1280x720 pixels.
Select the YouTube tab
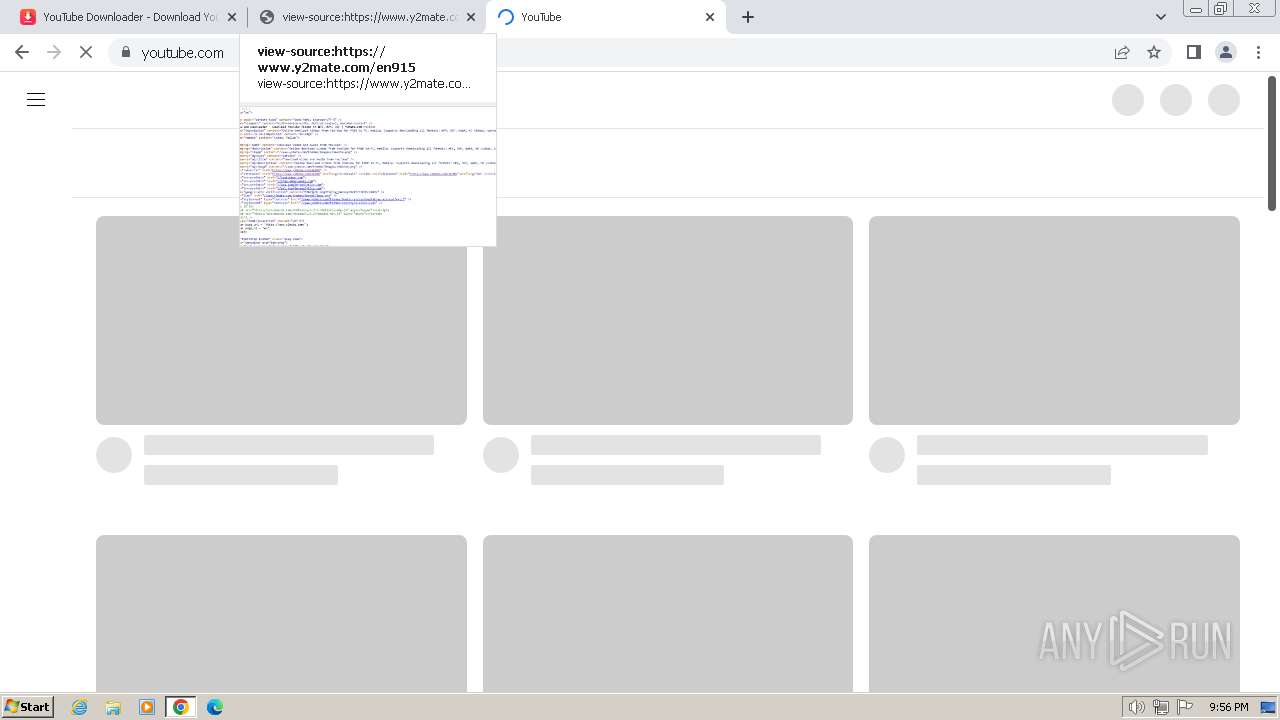coord(604,17)
